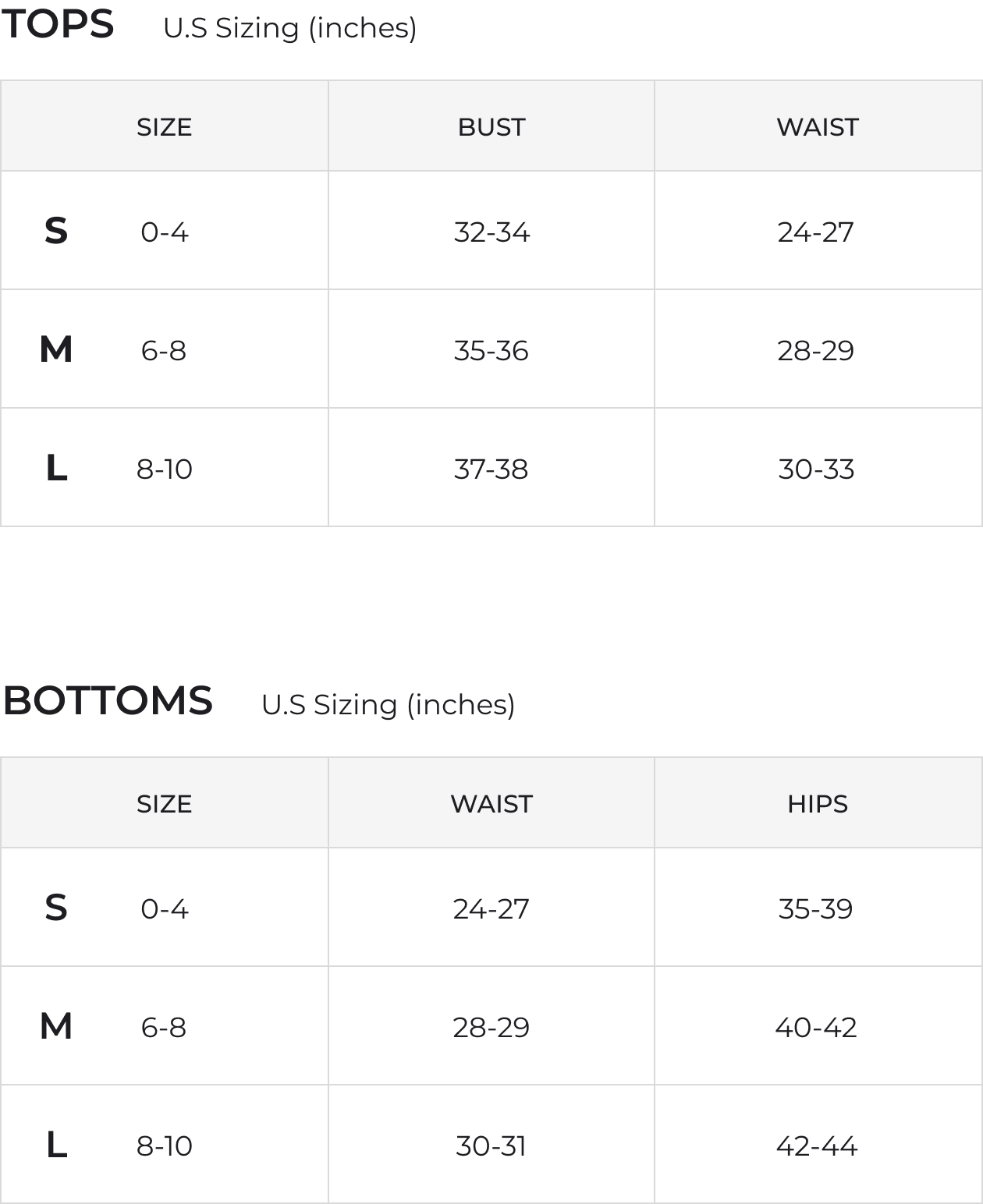
Task: Click the TOPS section heading
Action: [57, 25]
